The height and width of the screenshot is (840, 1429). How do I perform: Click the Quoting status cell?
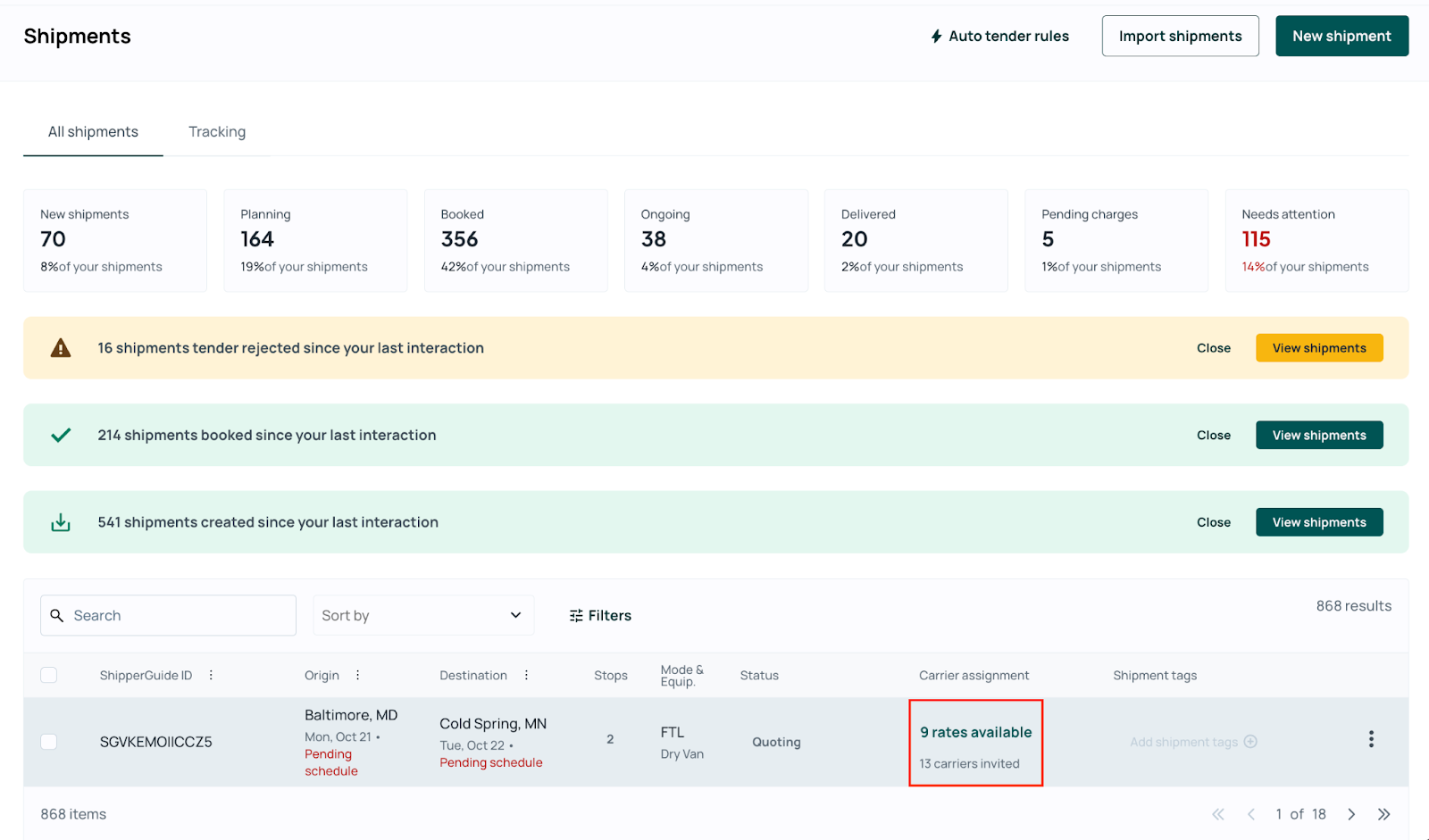[x=776, y=742]
